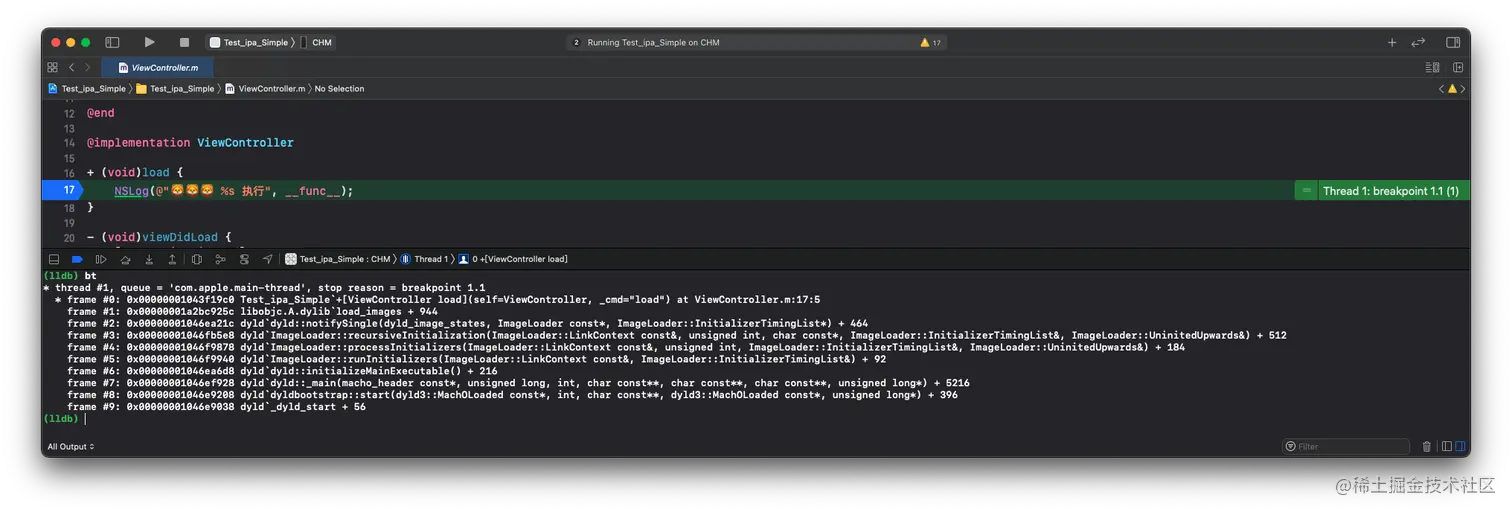Step over the current line
Screen dimensions: 1512x512
(x=125, y=259)
